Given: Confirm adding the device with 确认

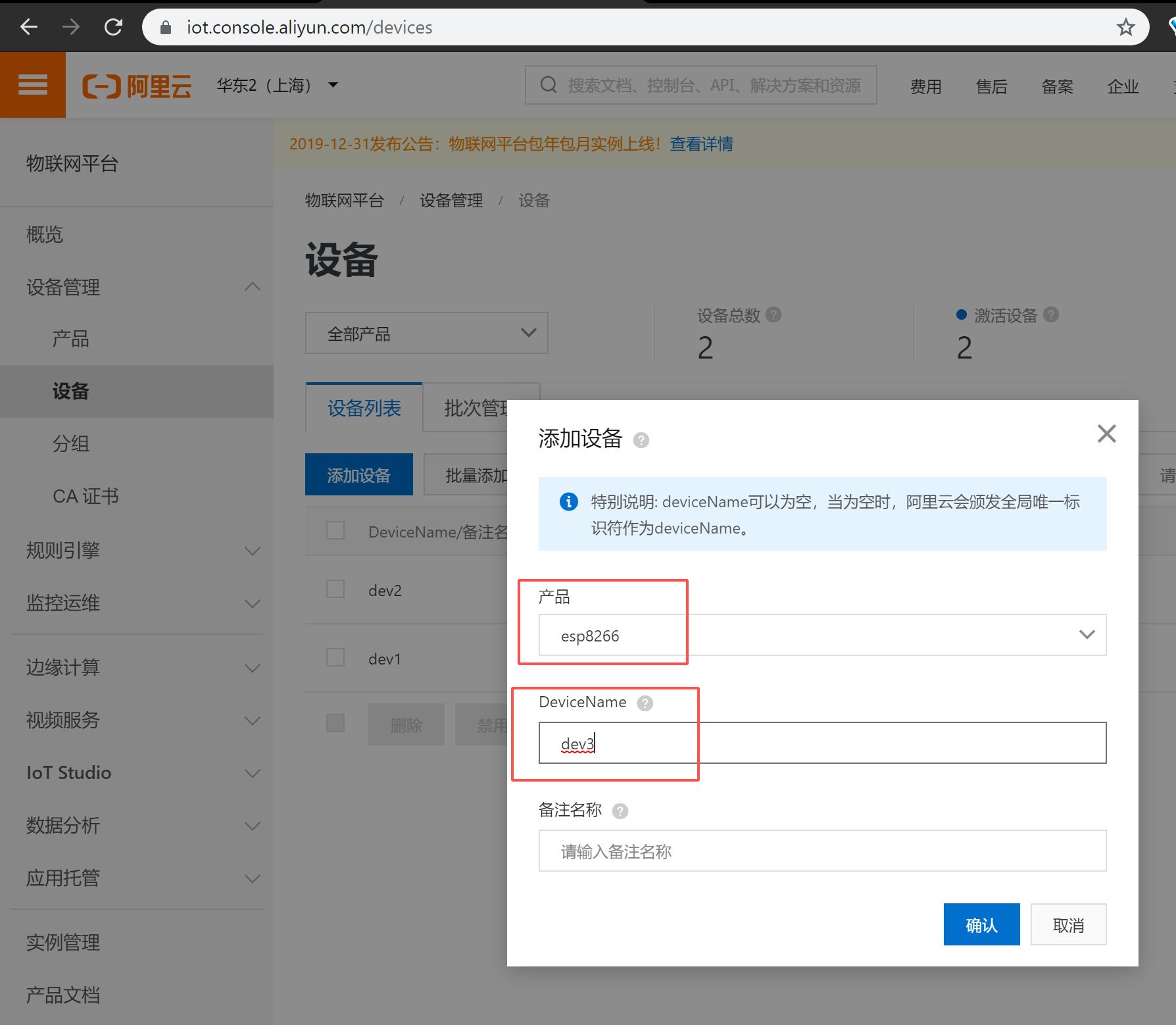Looking at the screenshot, I should [981, 924].
